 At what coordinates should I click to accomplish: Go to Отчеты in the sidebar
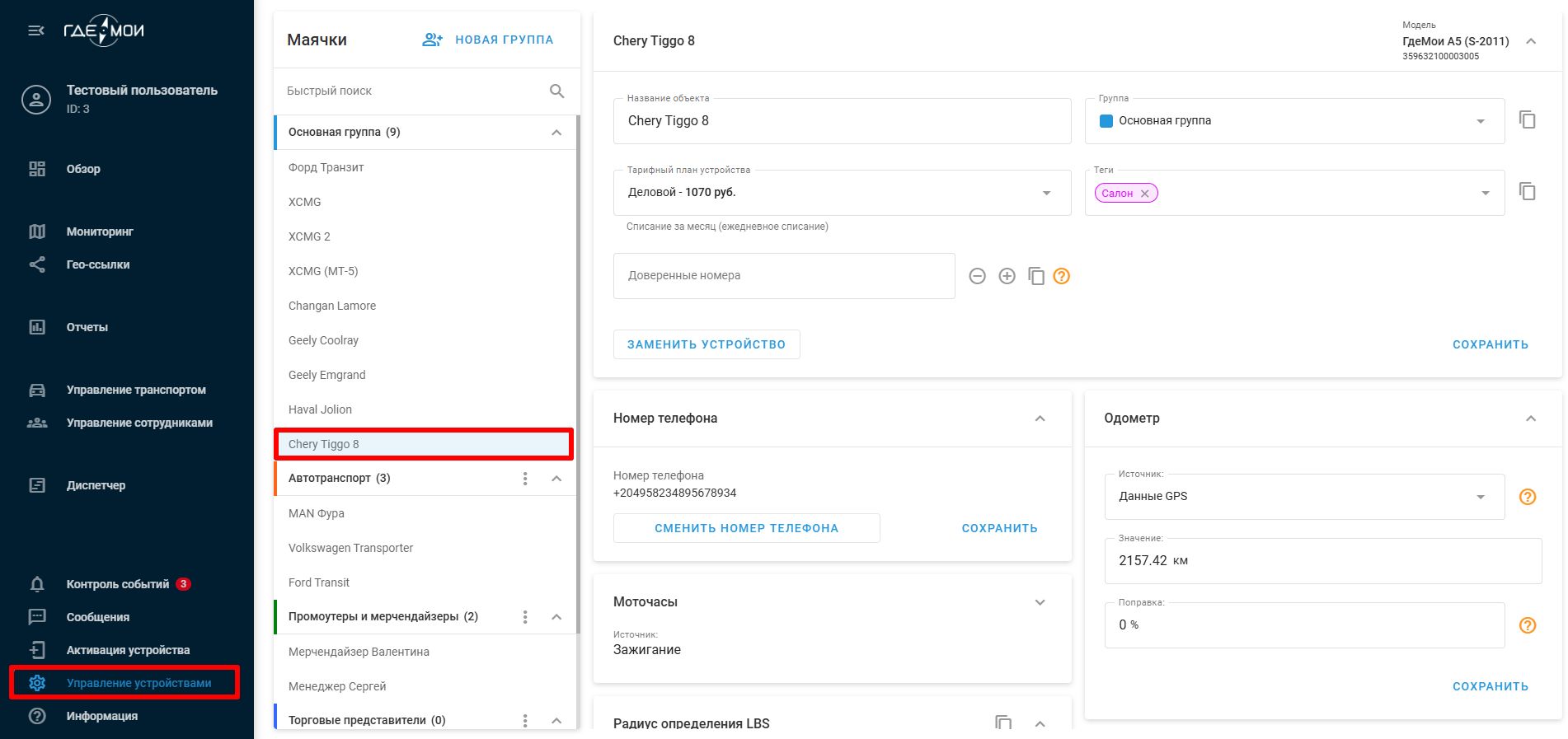(87, 327)
